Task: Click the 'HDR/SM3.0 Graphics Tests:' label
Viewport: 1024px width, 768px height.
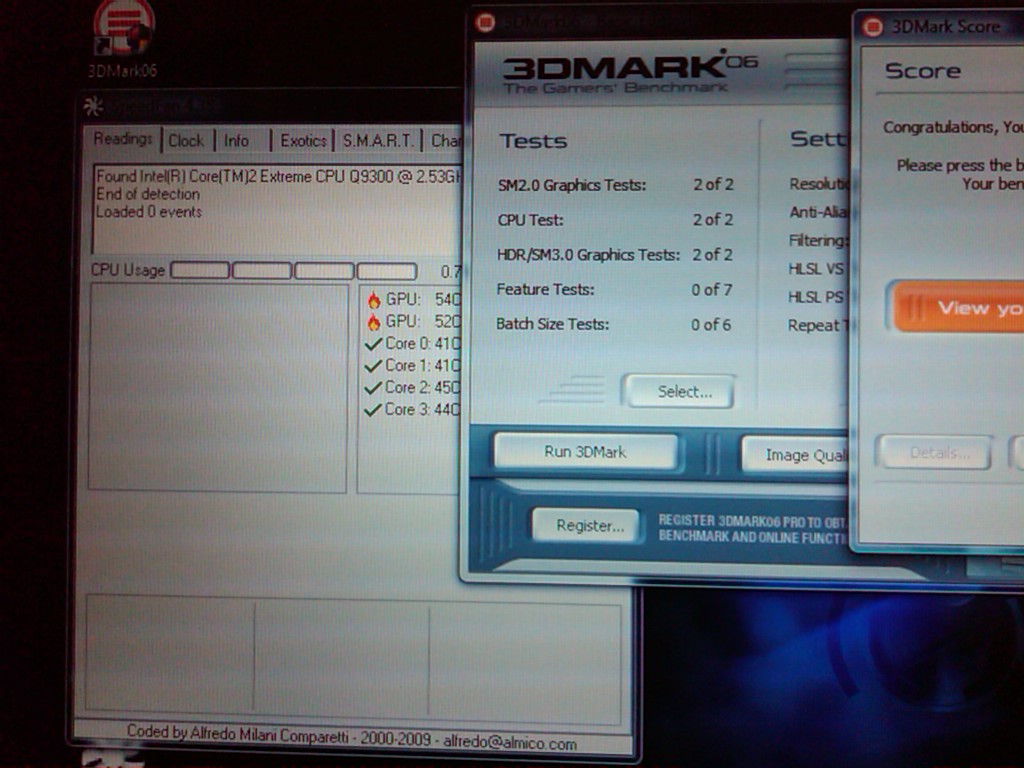Action: pyautogui.click(x=588, y=255)
